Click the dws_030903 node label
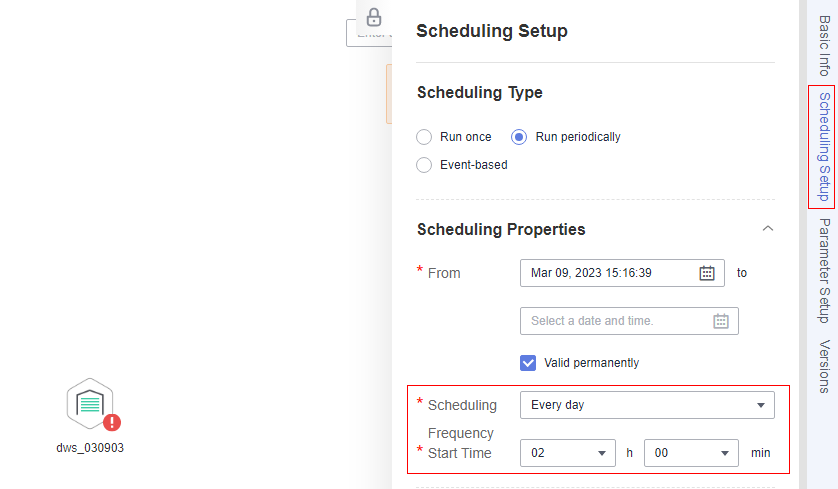Screen dimensions: 838x489 90,448
